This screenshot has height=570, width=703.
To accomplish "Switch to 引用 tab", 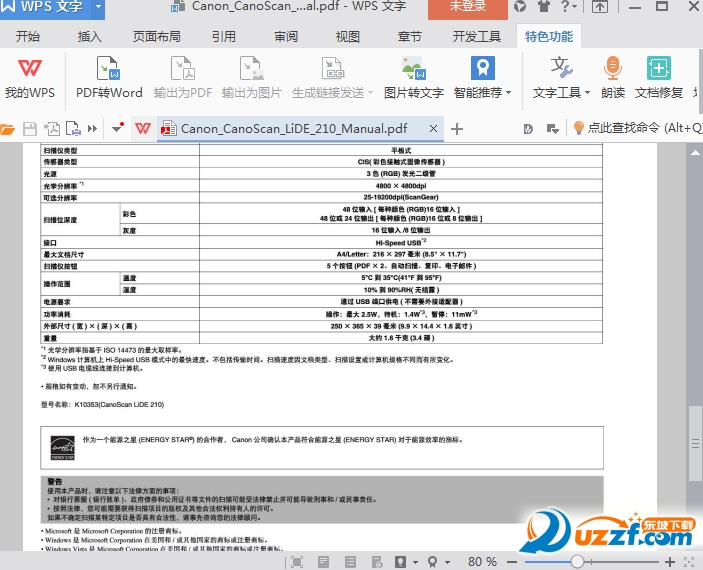I will (x=224, y=36).
